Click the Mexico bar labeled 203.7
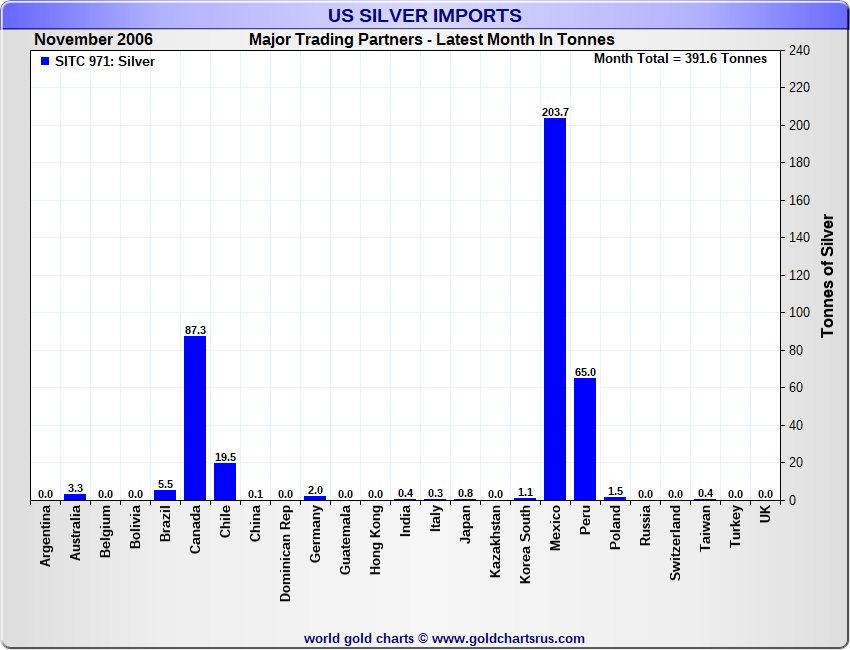Image resolution: width=850 pixels, height=650 pixels. click(x=555, y=308)
